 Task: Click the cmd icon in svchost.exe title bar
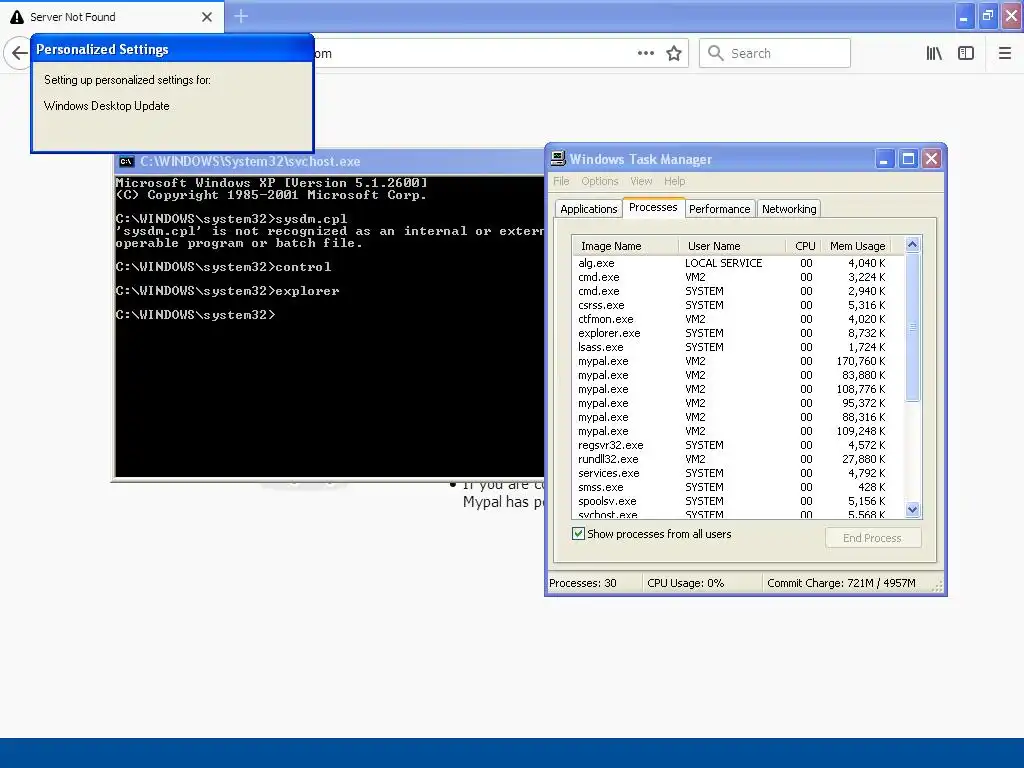[127, 161]
